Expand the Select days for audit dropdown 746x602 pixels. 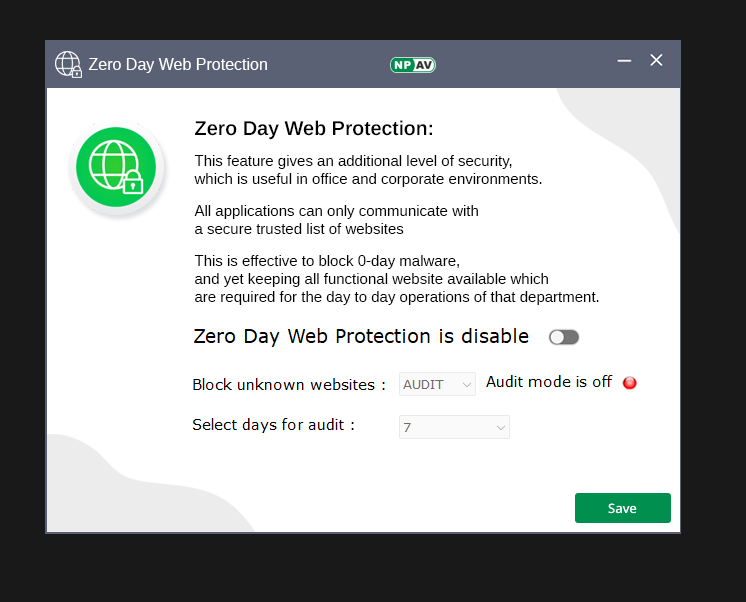coord(454,427)
